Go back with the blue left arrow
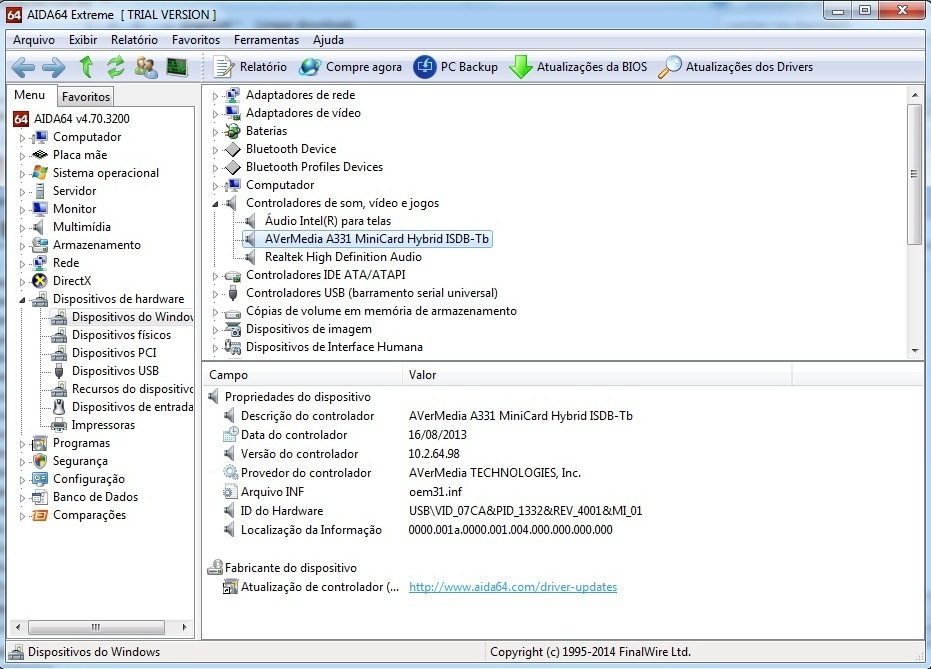931x669 pixels. tap(23, 67)
